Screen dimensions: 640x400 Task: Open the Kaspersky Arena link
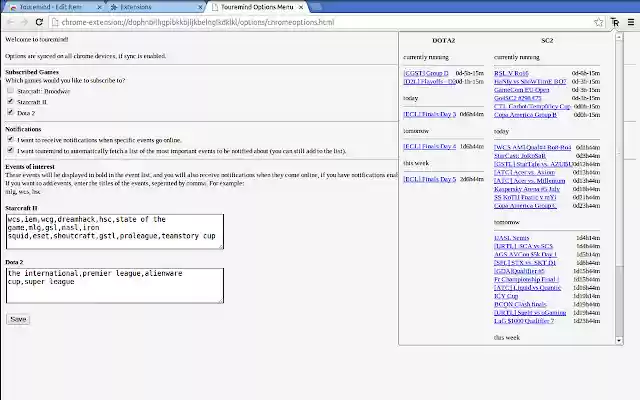(527, 189)
